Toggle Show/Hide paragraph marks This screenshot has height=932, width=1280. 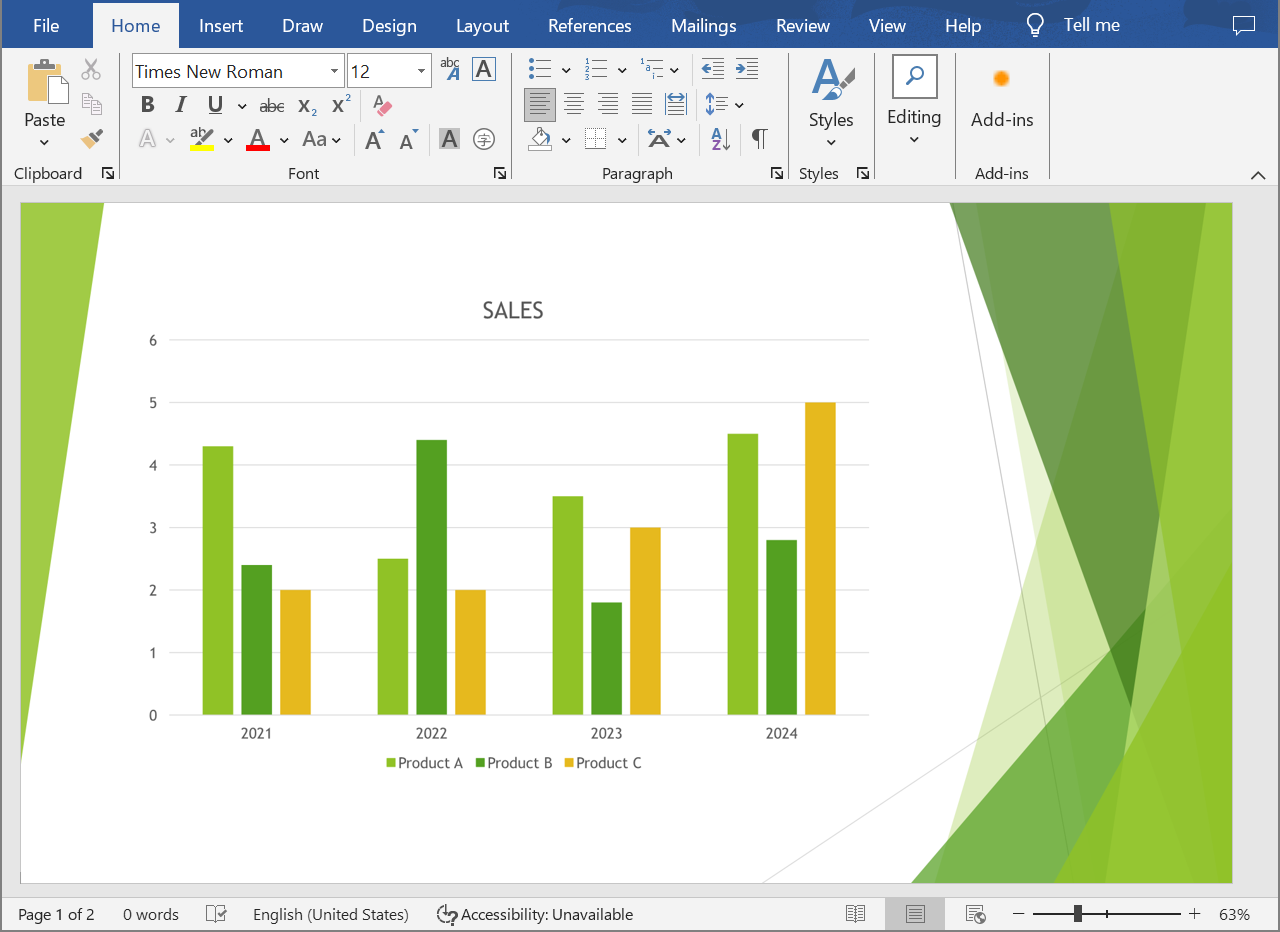[760, 139]
